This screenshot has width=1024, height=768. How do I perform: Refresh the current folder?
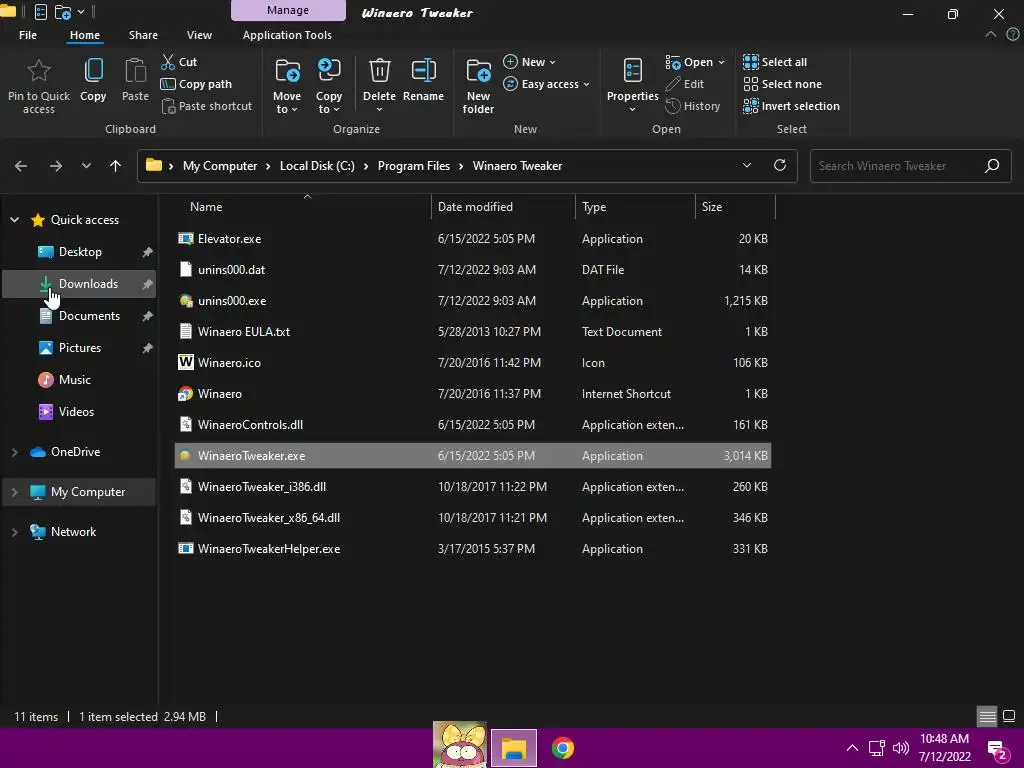point(780,165)
